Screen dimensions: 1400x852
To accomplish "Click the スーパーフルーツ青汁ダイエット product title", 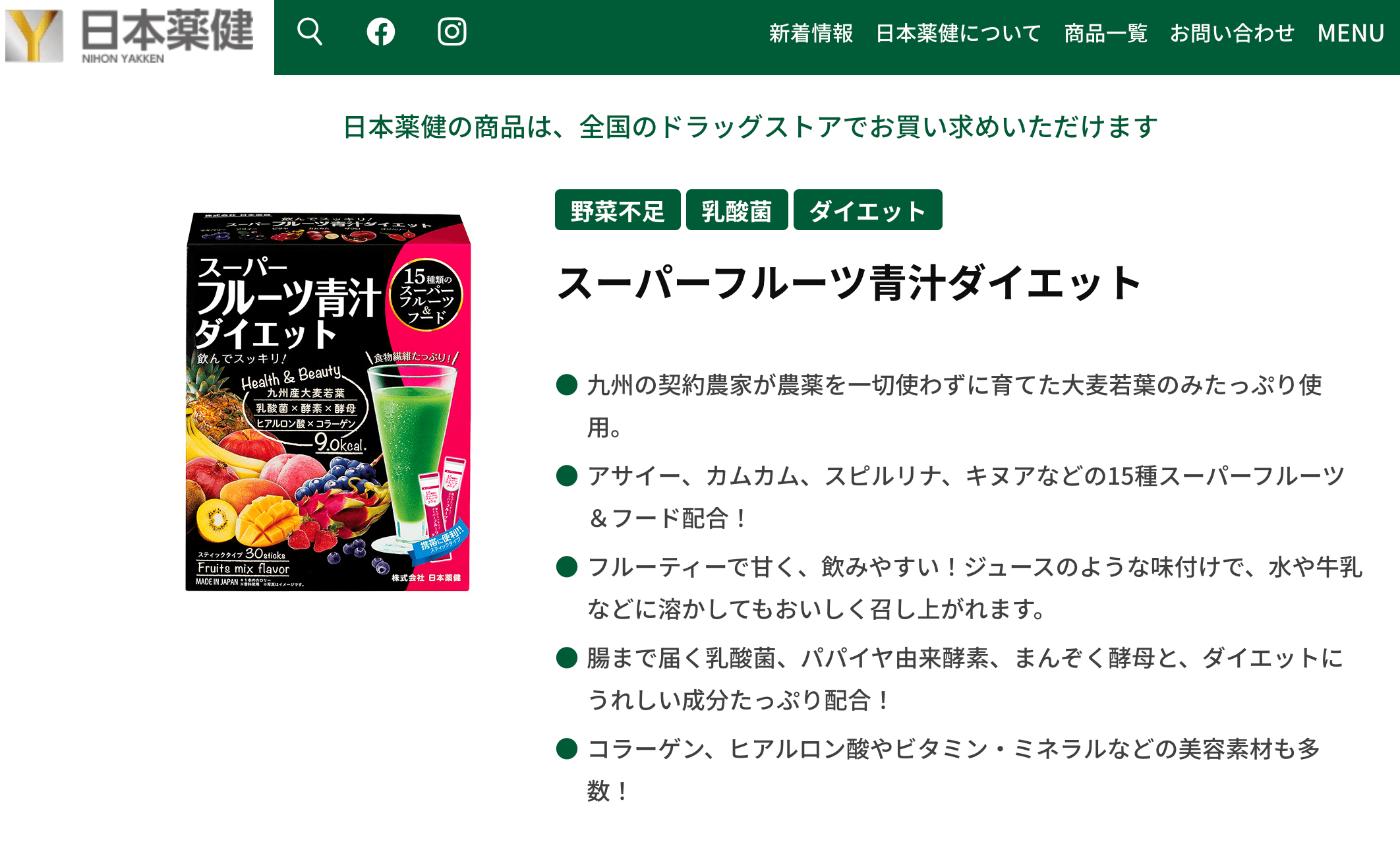I will click(x=849, y=283).
